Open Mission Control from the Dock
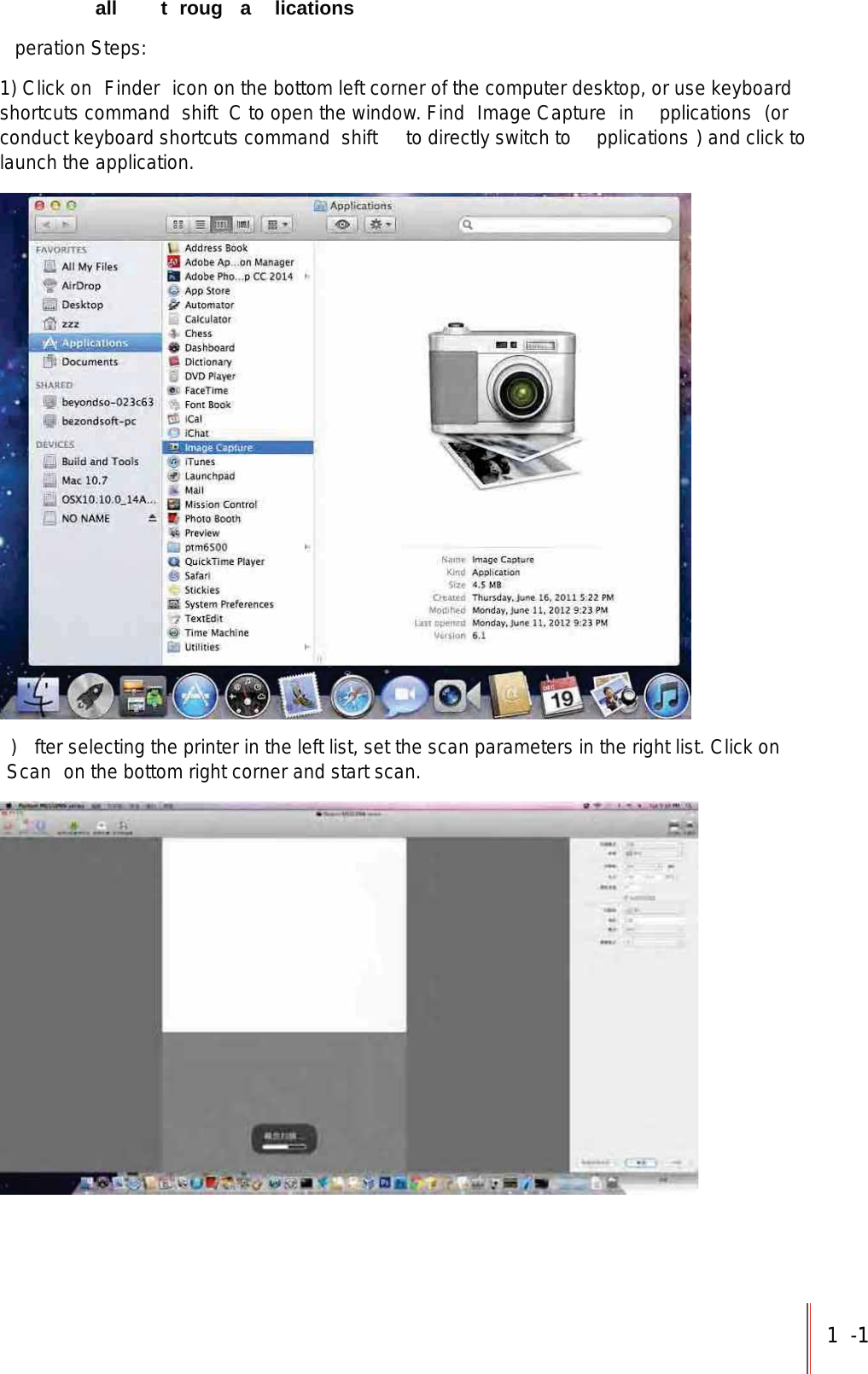This screenshot has width=868, height=1374. [143, 695]
